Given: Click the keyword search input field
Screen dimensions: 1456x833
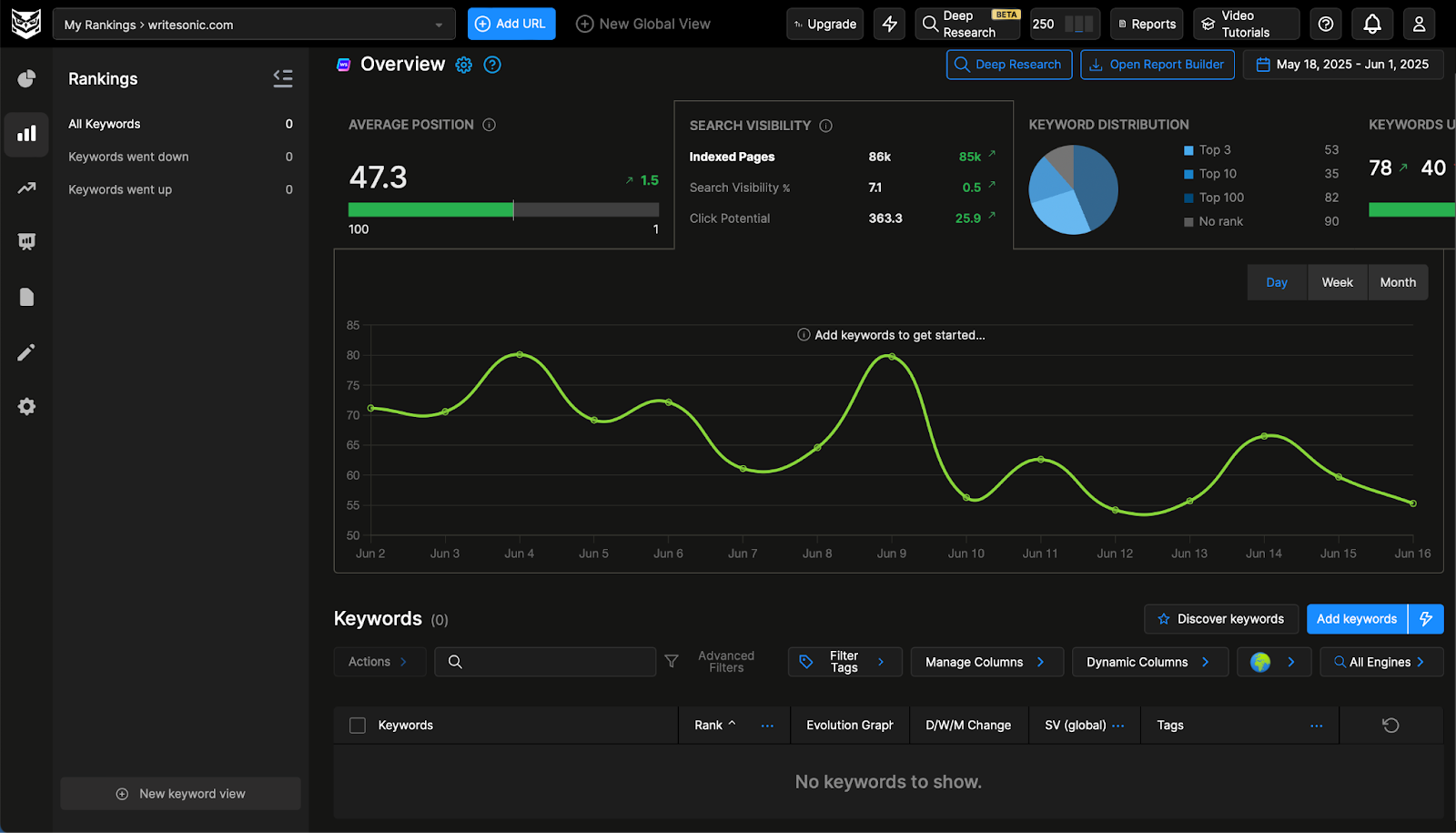Looking at the screenshot, I should [x=545, y=662].
